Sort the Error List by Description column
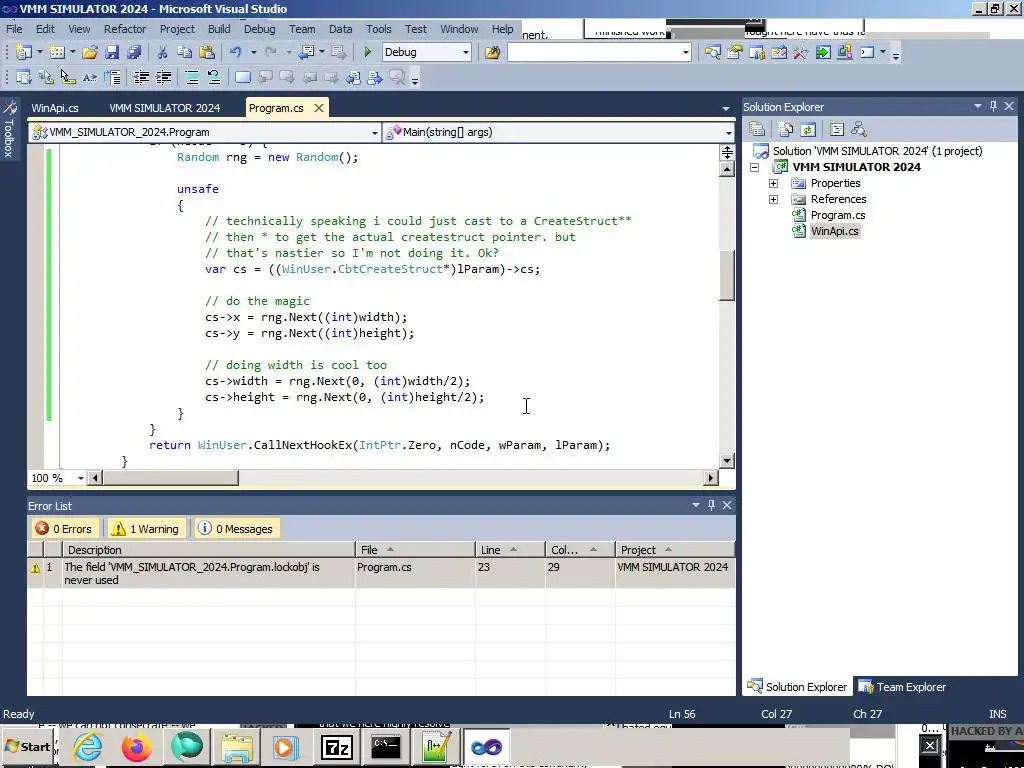 209,550
